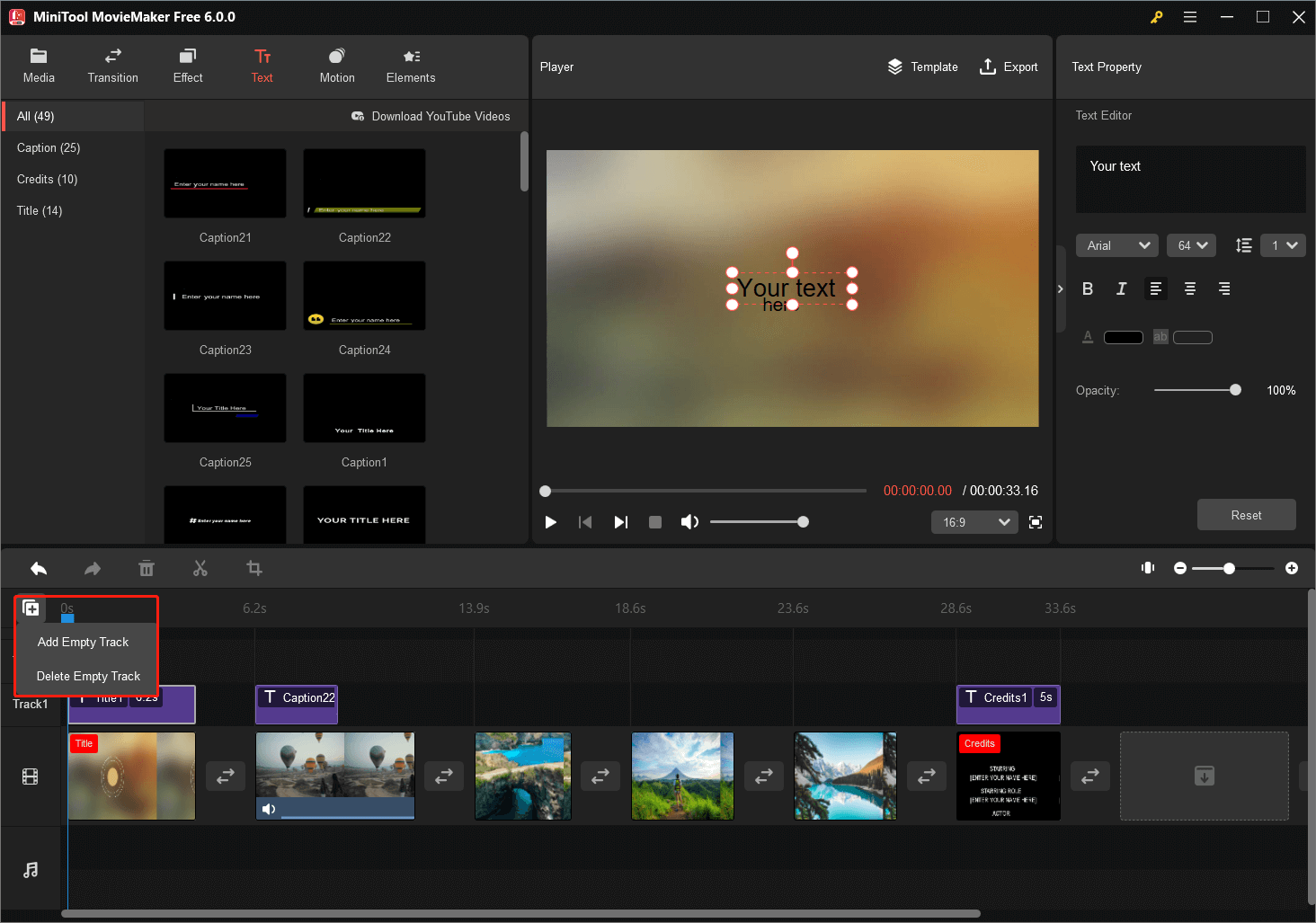Screen dimensions: 1316x923
Task: Delete the selected clip
Action: [147, 568]
